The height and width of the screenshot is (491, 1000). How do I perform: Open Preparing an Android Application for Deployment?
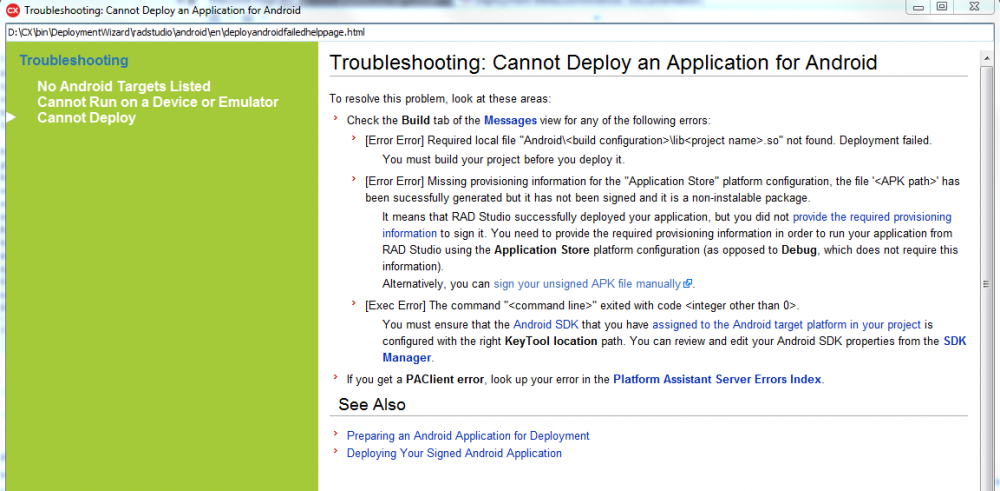(x=467, y=436)
